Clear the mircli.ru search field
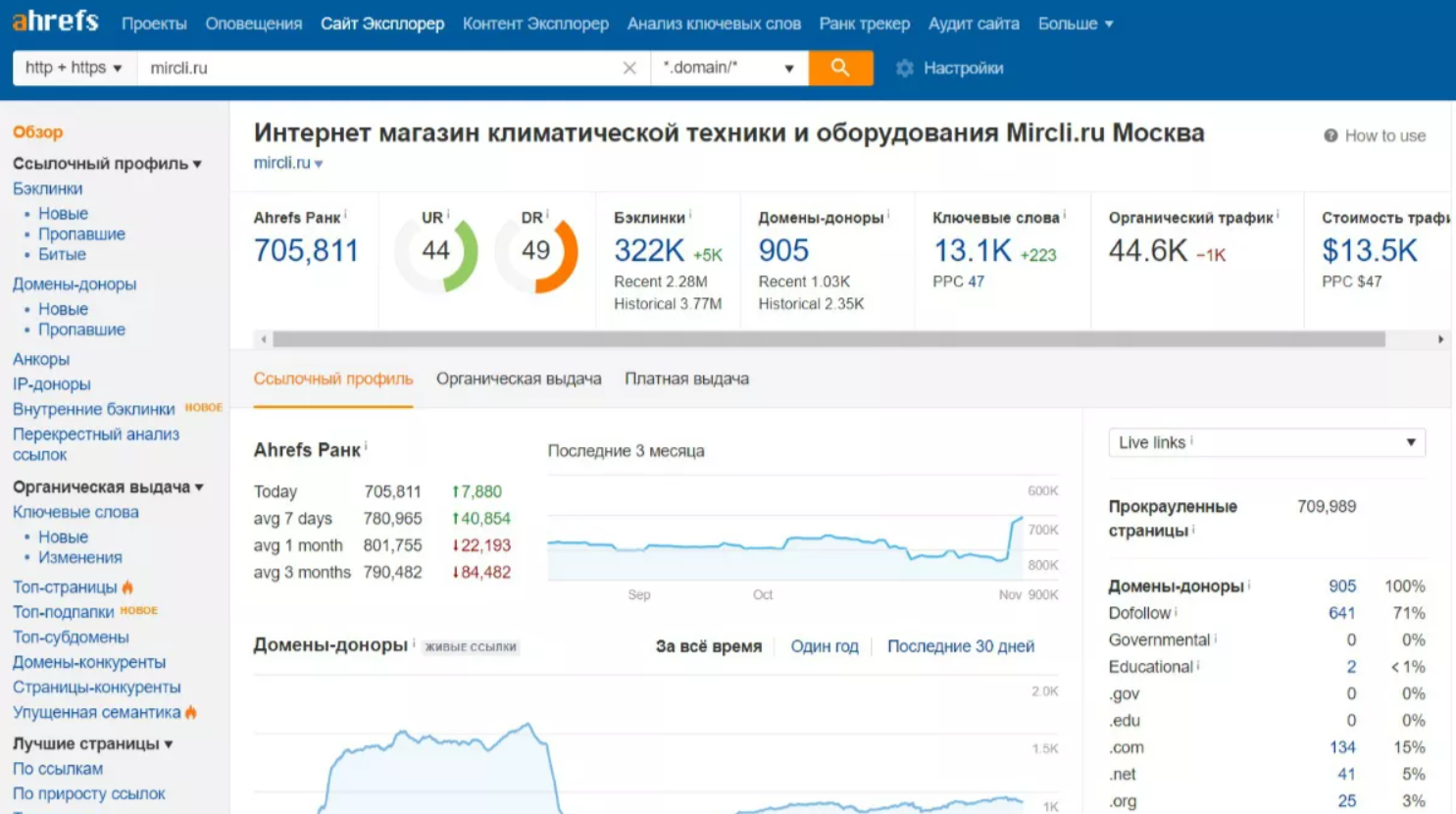Viewport: 1456px width, 814px height. [x=629, y=68]
